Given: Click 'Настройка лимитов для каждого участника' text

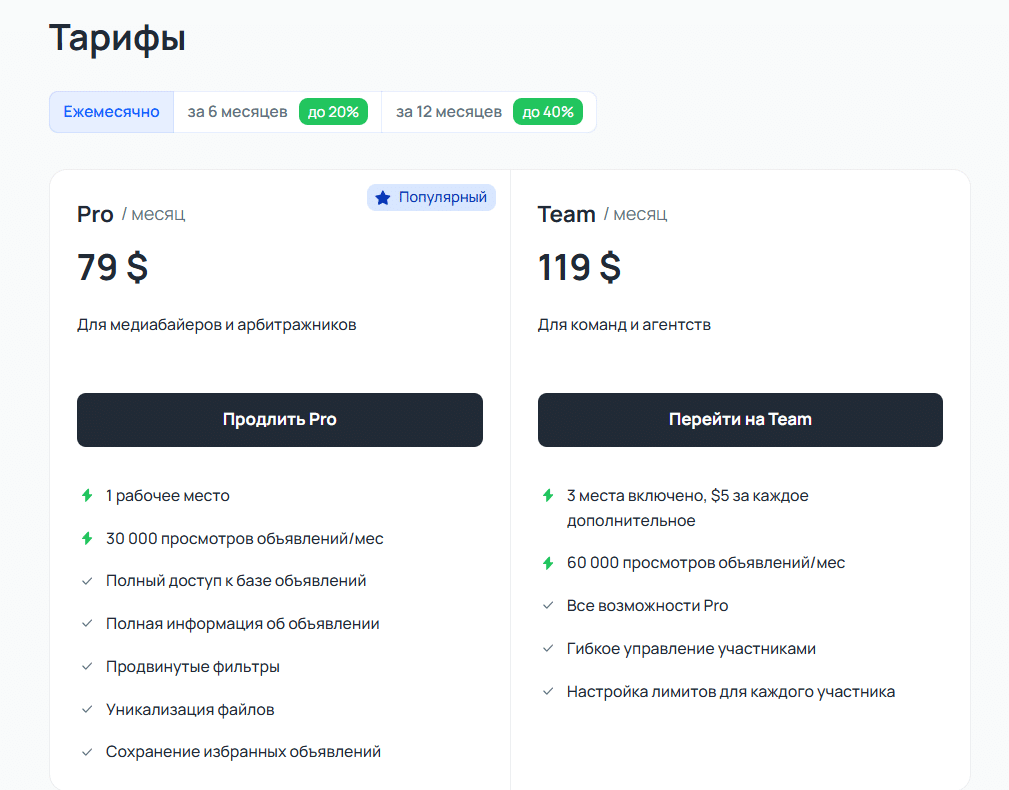Looking at the screenshot, I should (731, 692).
